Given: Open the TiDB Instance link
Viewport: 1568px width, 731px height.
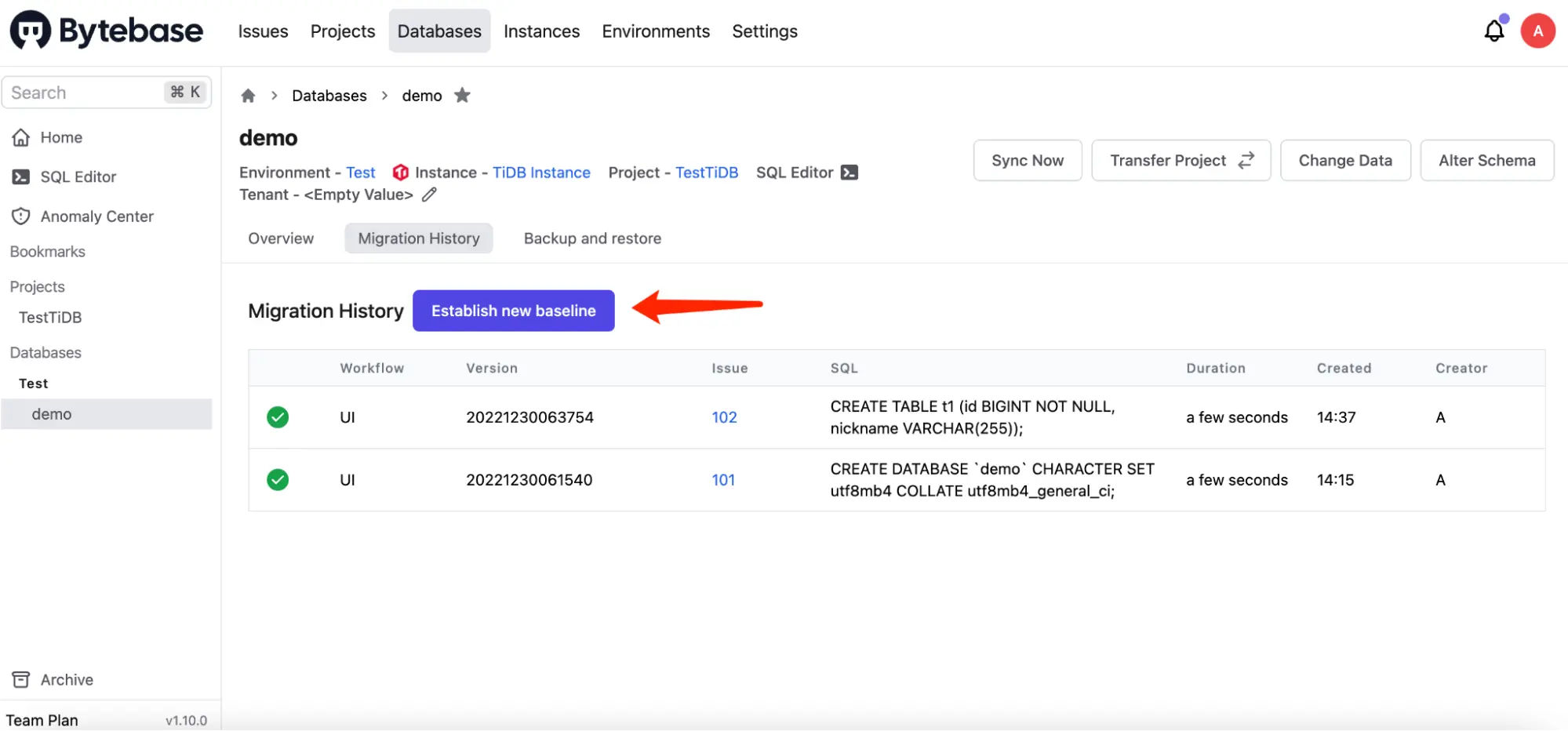Looking at the screenshot, I should 541,173.
